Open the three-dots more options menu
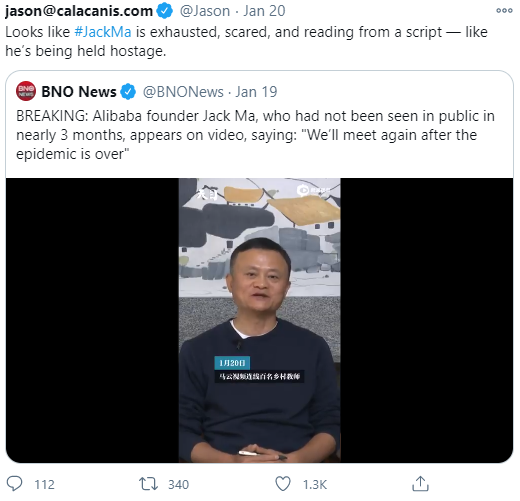Screen dimensions: 520x501 (x=504, y=11)
